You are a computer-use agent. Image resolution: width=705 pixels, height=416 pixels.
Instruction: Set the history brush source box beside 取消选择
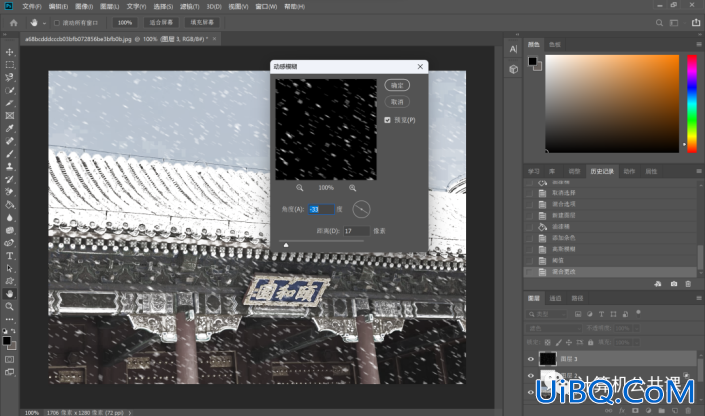(529, 193)
